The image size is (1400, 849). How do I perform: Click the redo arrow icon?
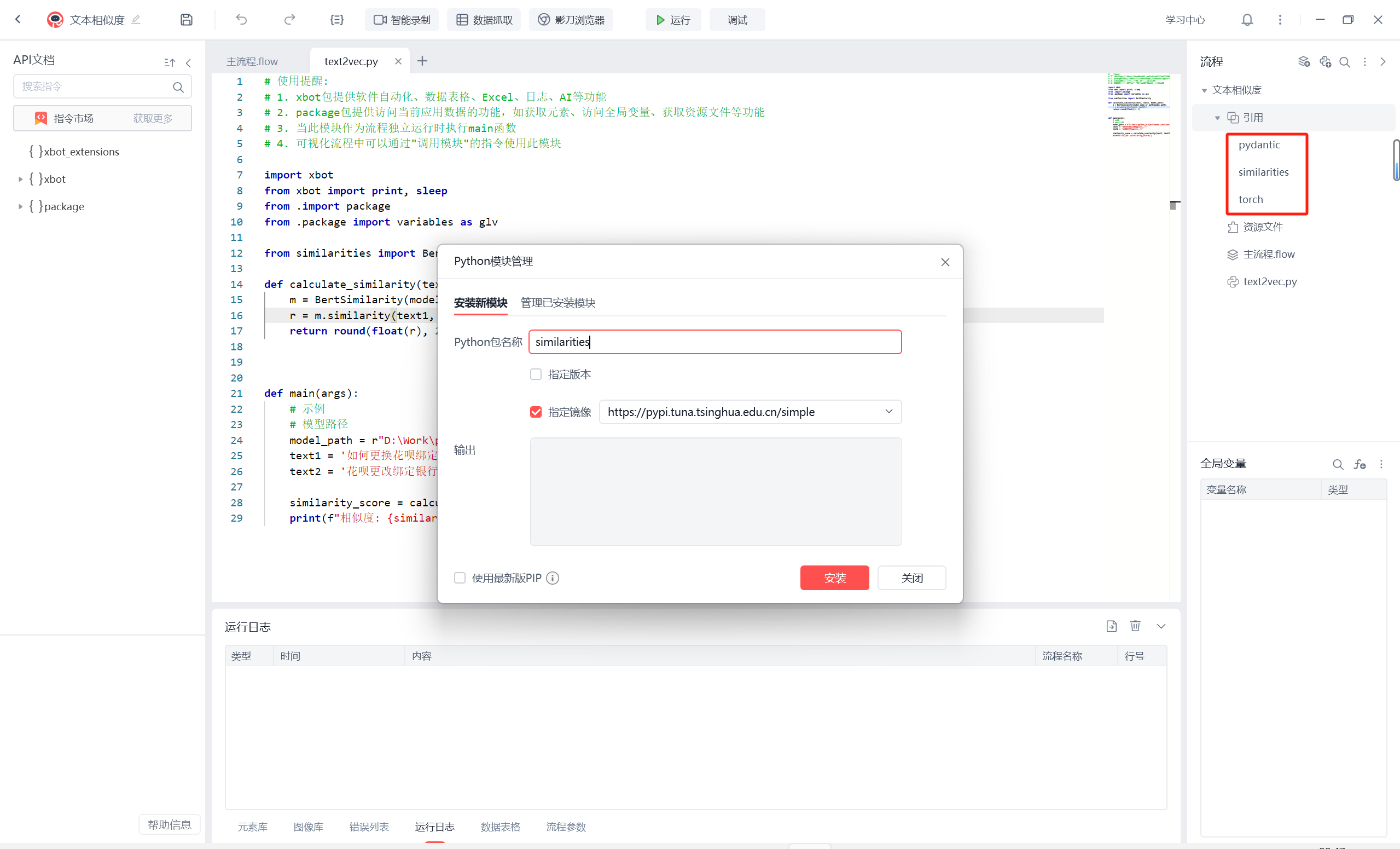pos(289,20)
